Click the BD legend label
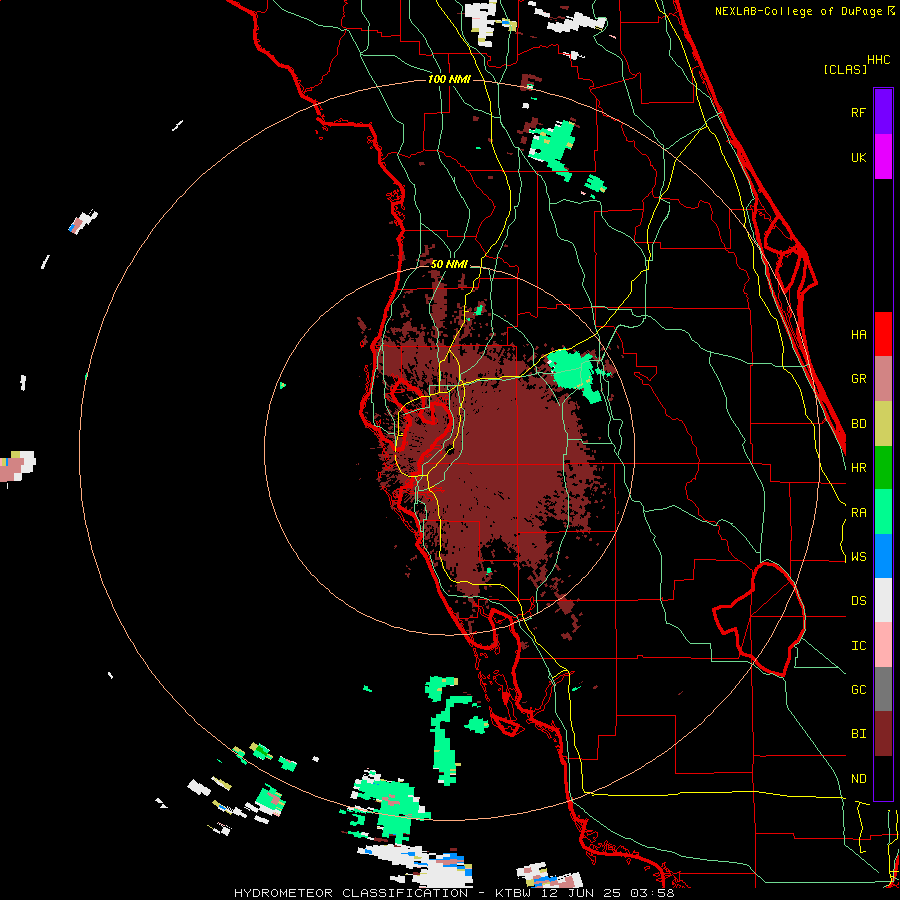The height and width of the screenshot is (900, 900). point(858,424)
